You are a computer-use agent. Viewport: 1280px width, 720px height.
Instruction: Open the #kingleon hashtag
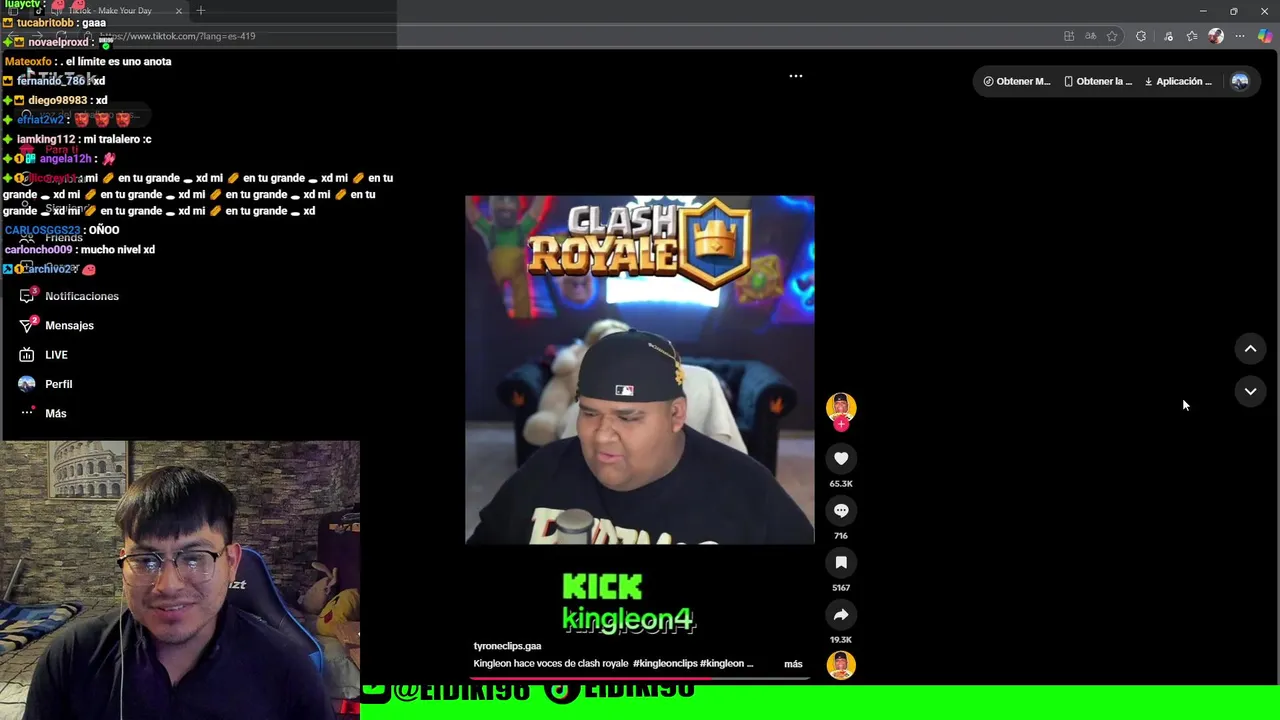click(x=723, y=664)
